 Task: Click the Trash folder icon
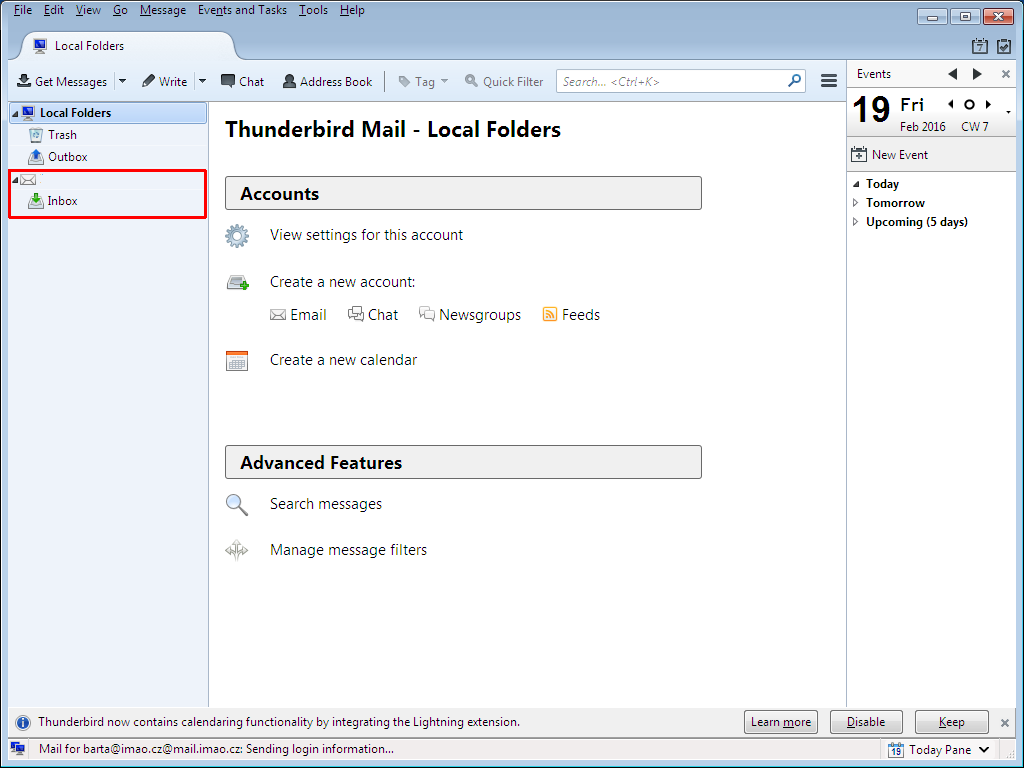click(x=36, y=135)
